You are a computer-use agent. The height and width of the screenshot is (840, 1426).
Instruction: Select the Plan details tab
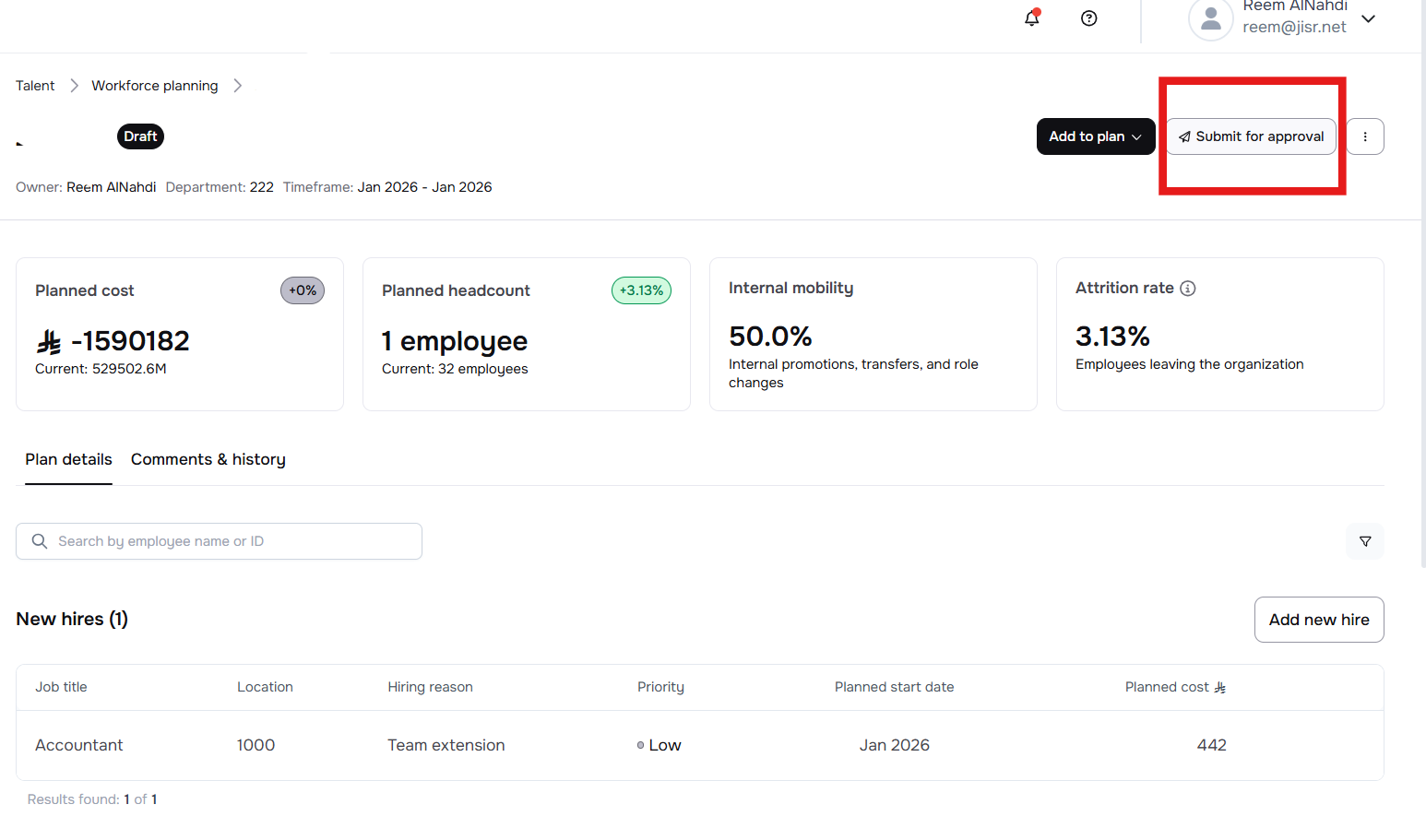click(68, 459)
